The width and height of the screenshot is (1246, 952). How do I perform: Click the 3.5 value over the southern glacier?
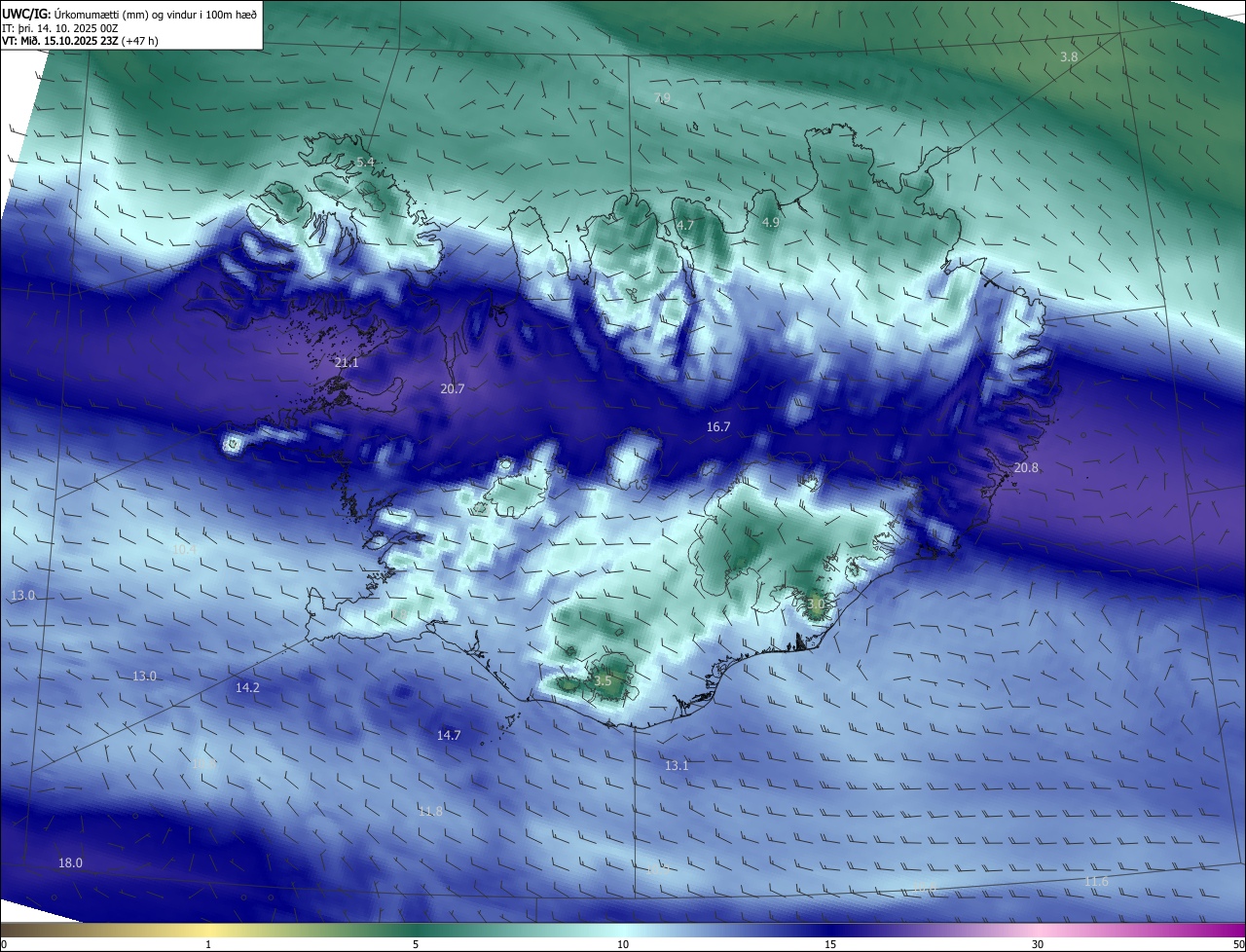pos(603,681)
